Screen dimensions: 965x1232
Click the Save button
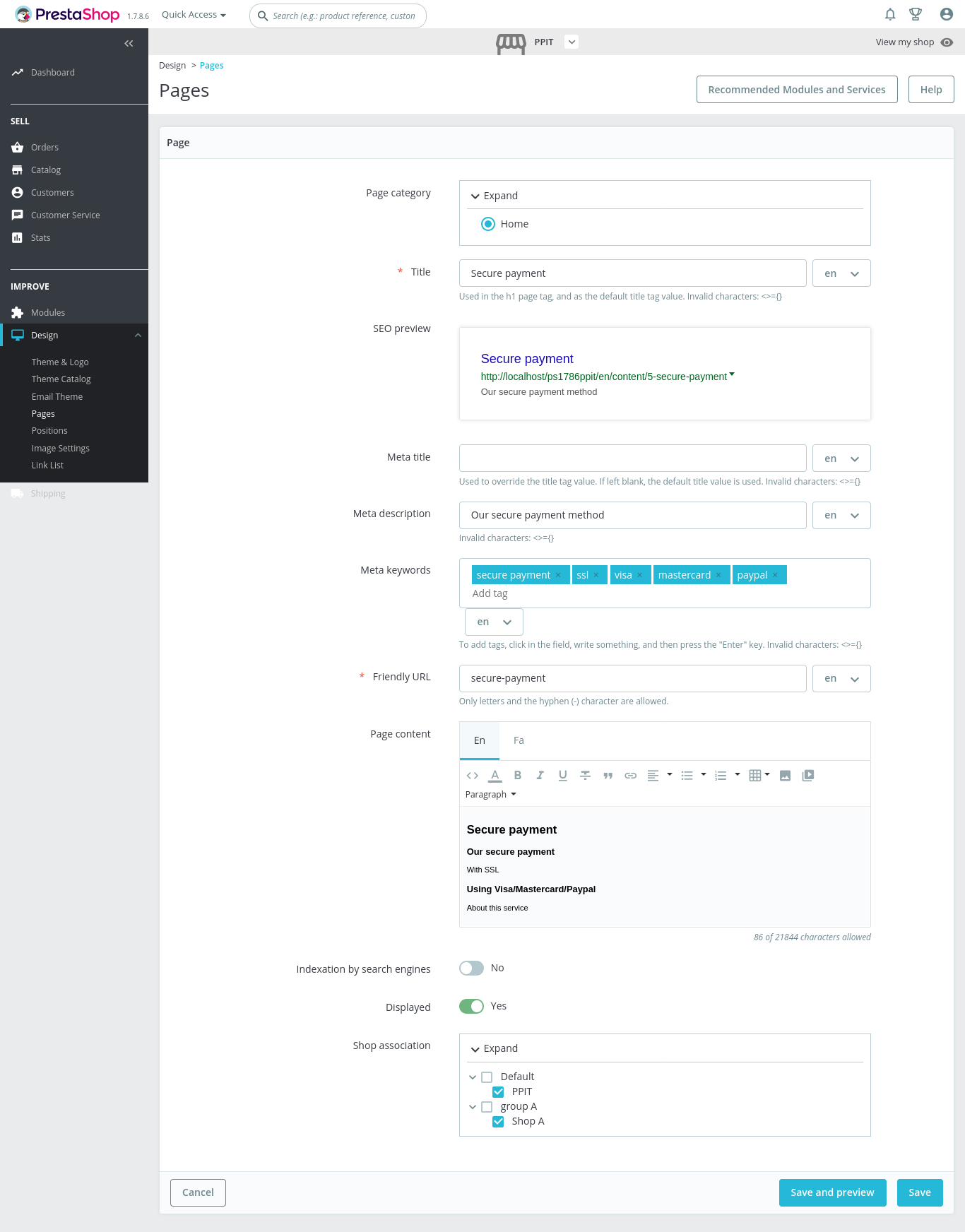click(920, 1192)
